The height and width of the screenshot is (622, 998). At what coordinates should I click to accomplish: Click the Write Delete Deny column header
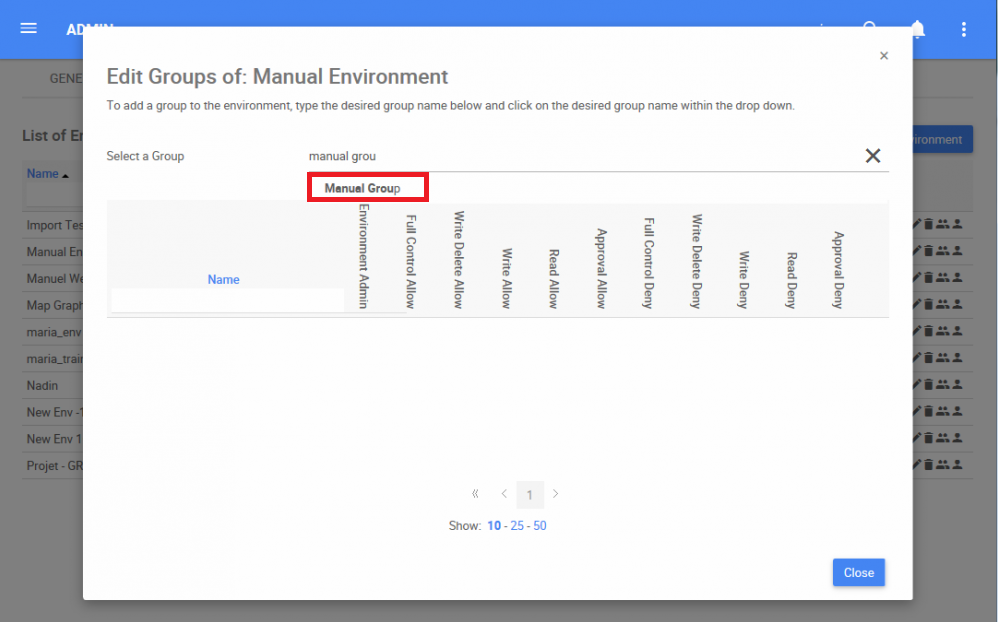pyautogui.click(x=697, y=261)
